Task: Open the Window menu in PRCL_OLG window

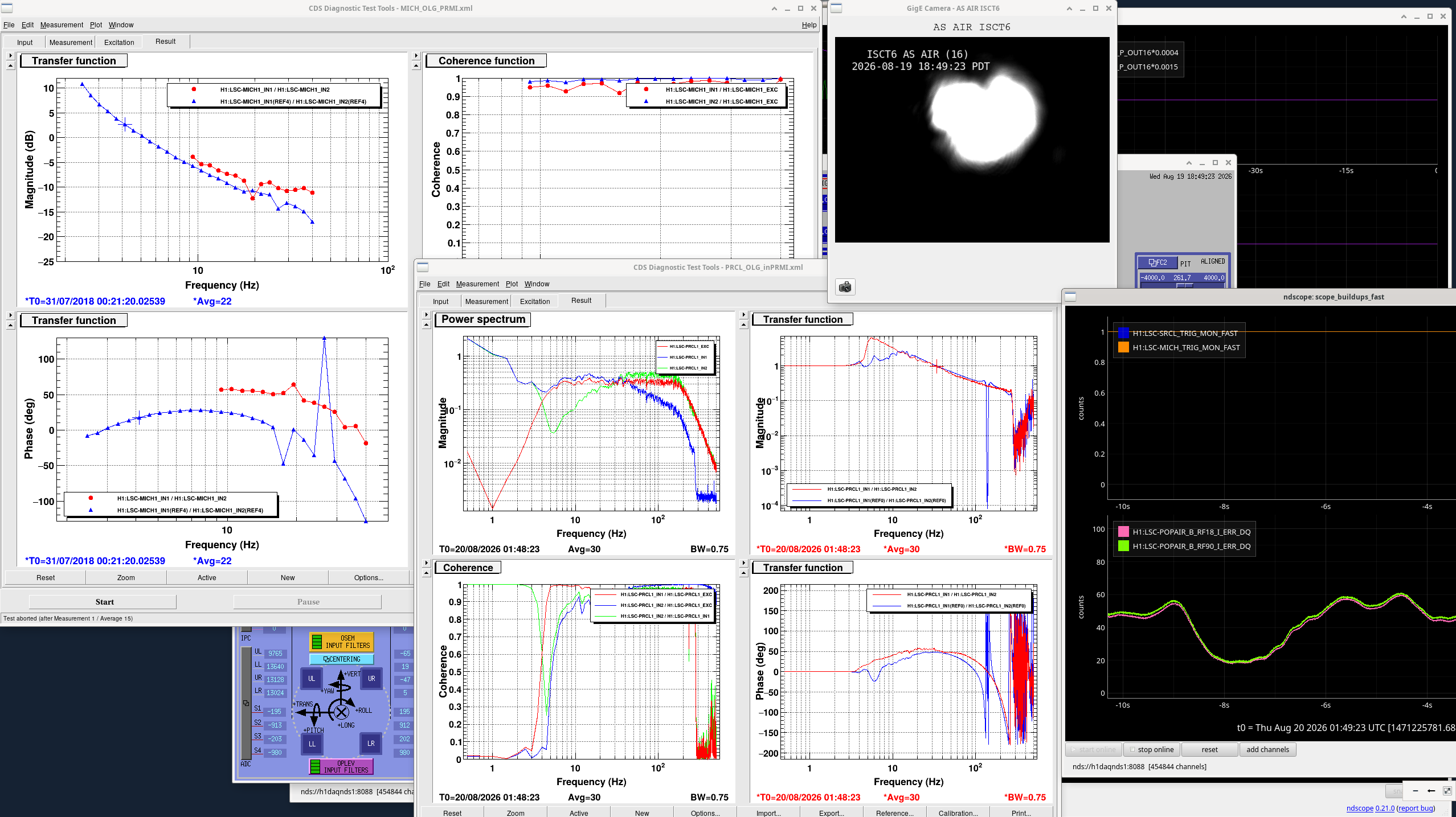Action: click(x=537, y=284)
